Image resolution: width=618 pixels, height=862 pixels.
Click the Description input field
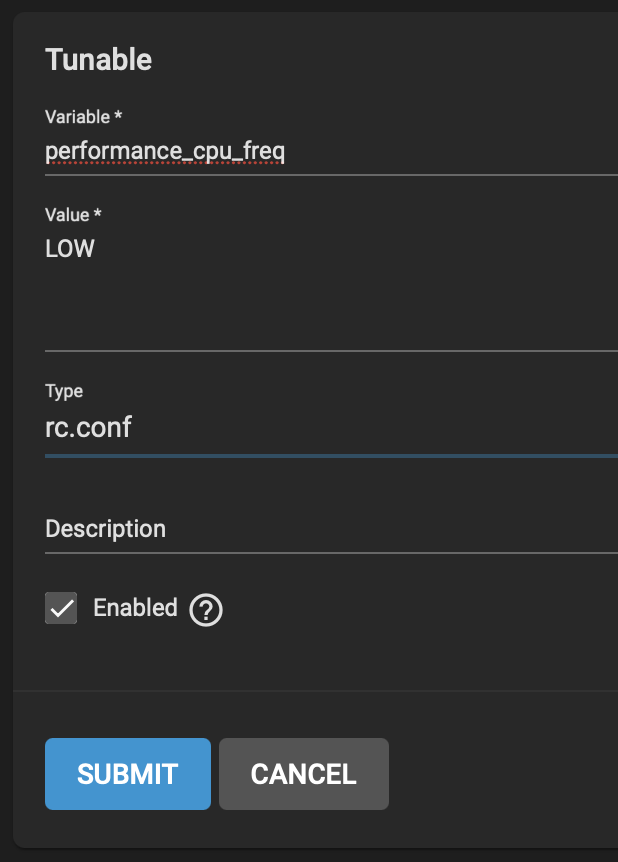tap(331, 529)
